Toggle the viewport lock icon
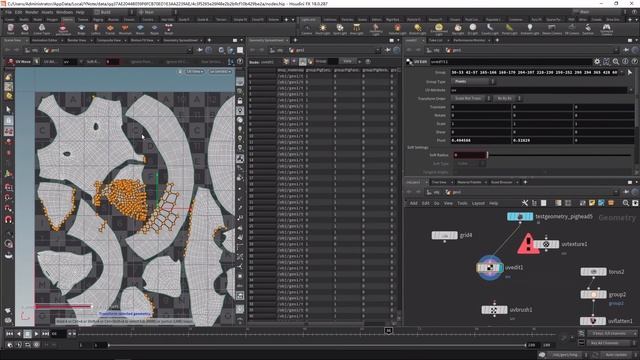The width and height of the screenshot is (640, 360). (240, 100)
